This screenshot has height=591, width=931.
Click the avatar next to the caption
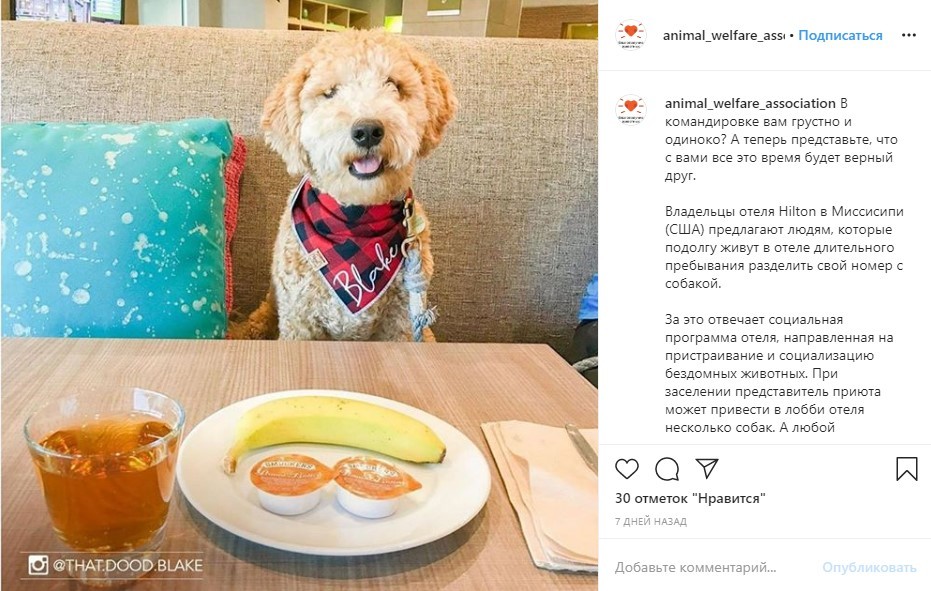pos(630,109)
